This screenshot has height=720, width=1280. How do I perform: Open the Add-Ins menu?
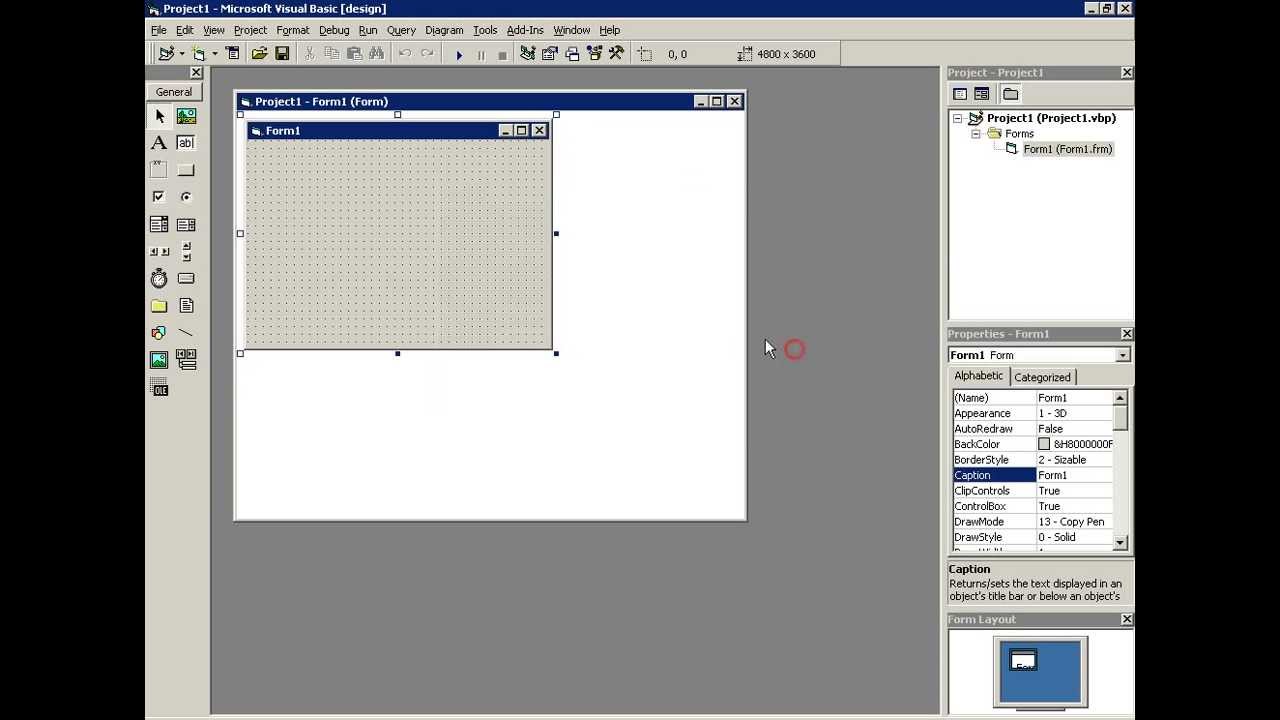pos(525,30)
